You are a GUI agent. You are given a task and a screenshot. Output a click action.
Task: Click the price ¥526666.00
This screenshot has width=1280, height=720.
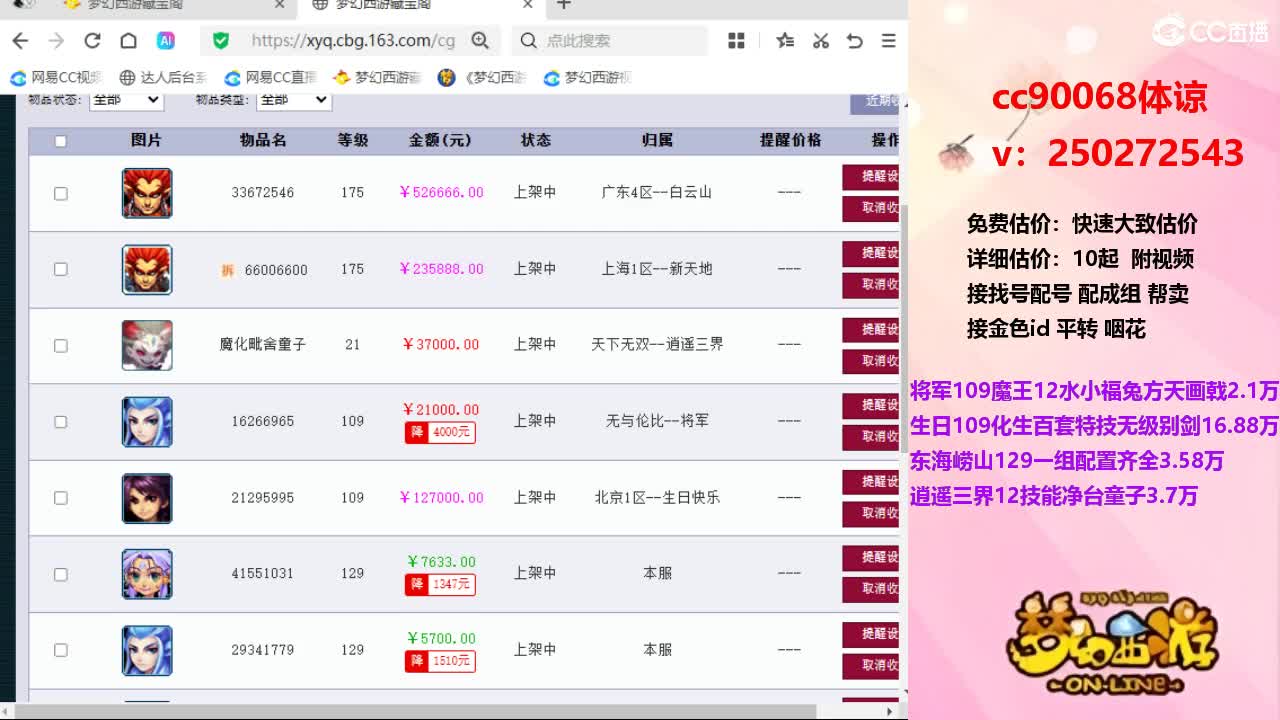pyautogui.click(x=441, y=192)
